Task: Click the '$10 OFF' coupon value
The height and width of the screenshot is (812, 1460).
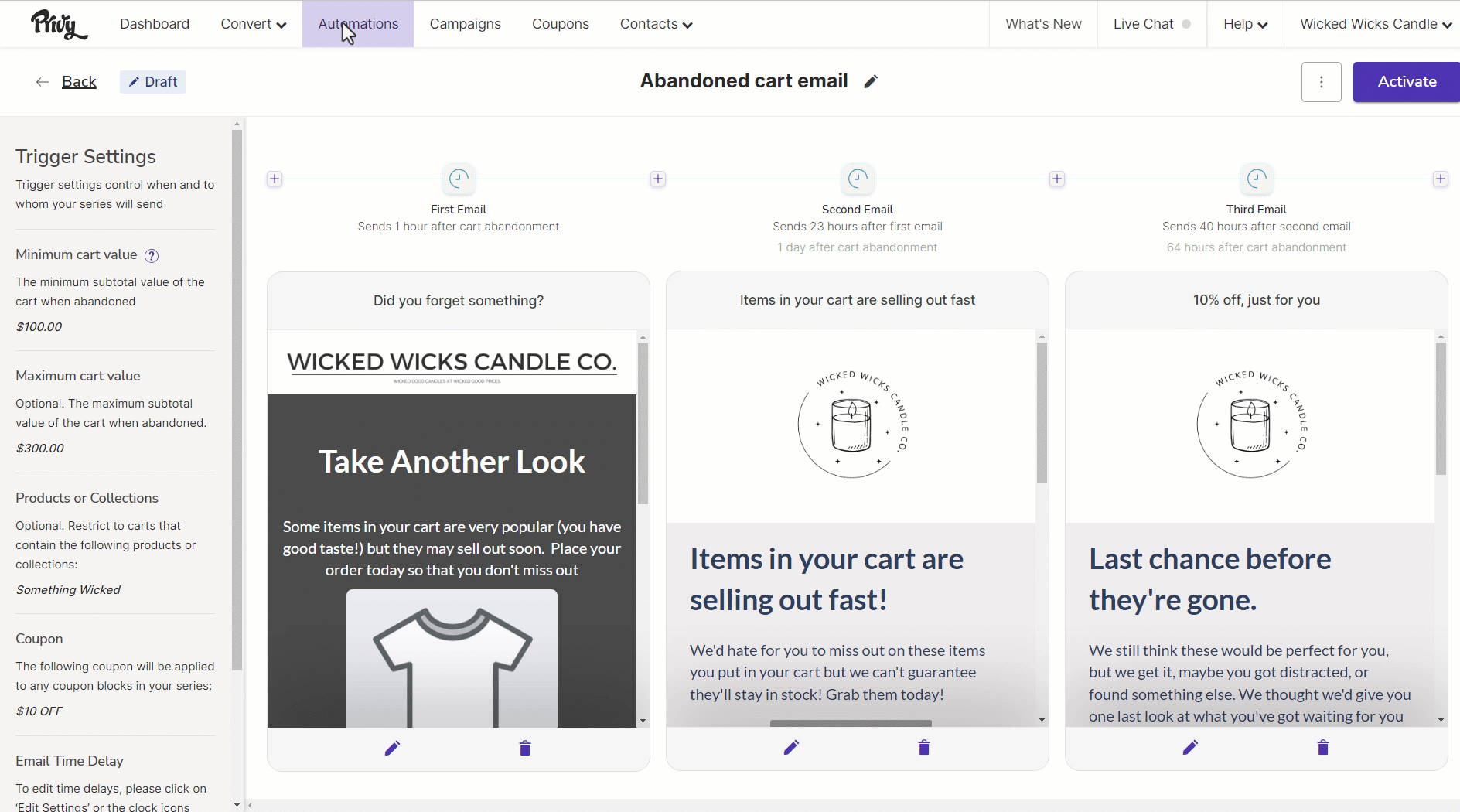Action: tap(39, 711)
